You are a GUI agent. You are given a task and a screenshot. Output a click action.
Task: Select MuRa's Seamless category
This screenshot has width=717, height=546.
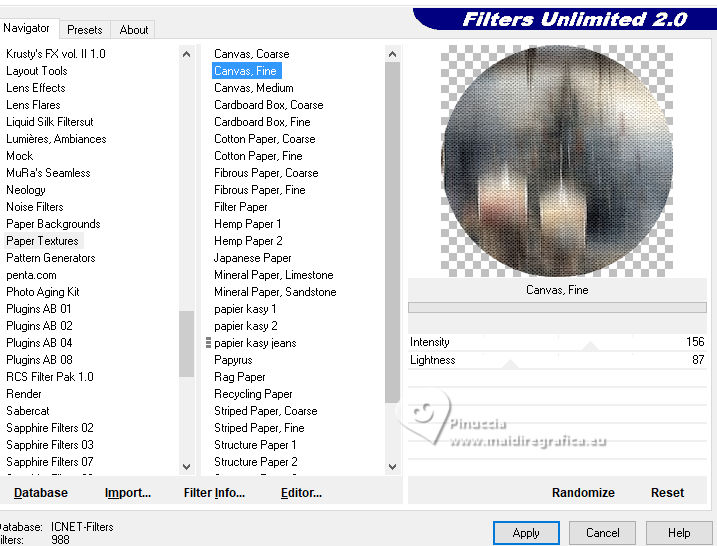point(48,173)
